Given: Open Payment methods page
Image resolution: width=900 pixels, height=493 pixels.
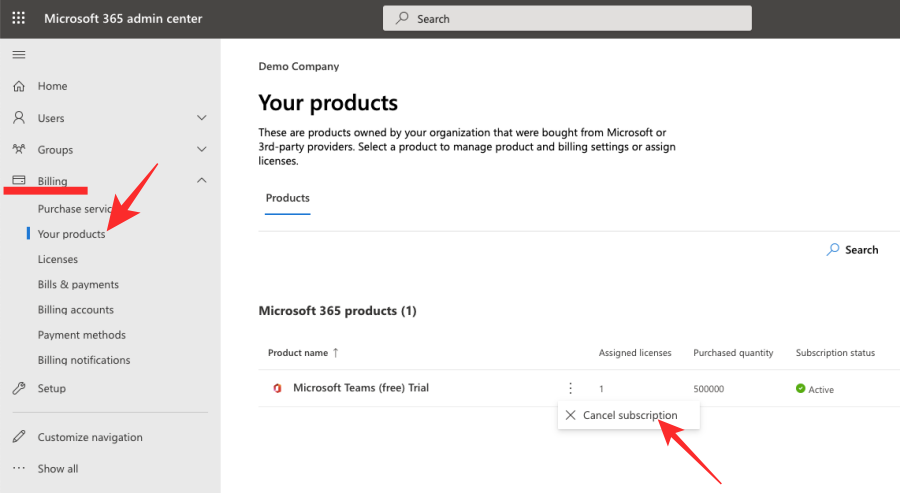Looking at the screenshot, I should point(81,335).
